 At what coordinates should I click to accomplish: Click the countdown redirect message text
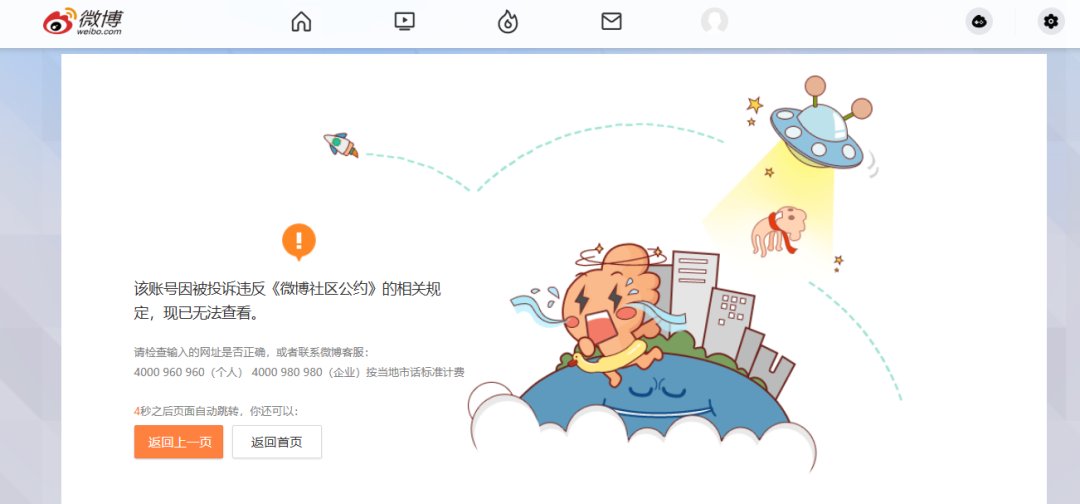(x=216, y=412)
